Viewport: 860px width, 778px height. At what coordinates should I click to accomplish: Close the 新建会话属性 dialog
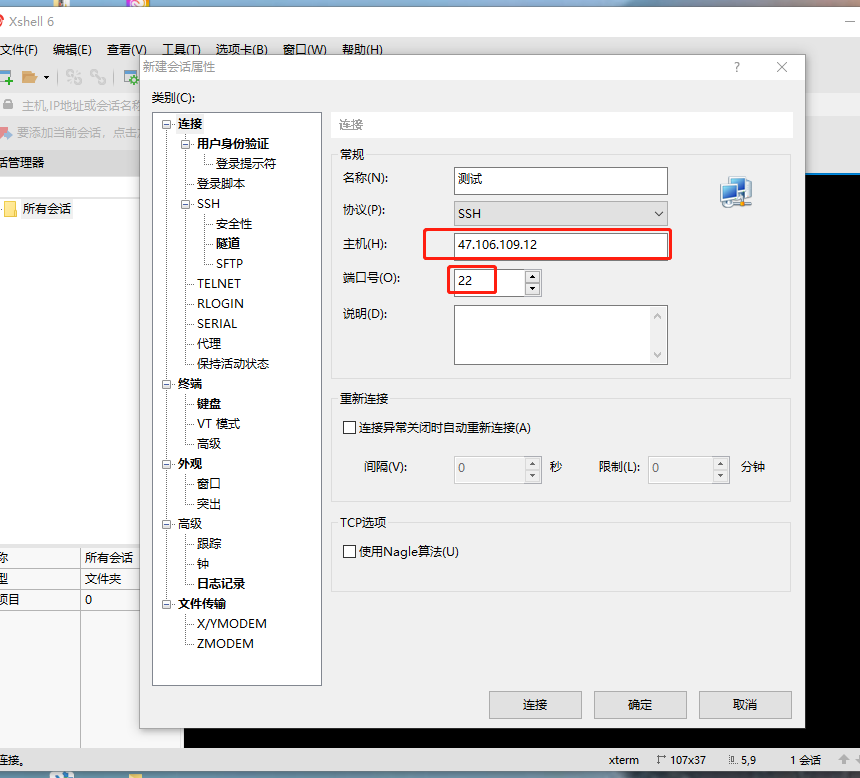click(782, 67)
